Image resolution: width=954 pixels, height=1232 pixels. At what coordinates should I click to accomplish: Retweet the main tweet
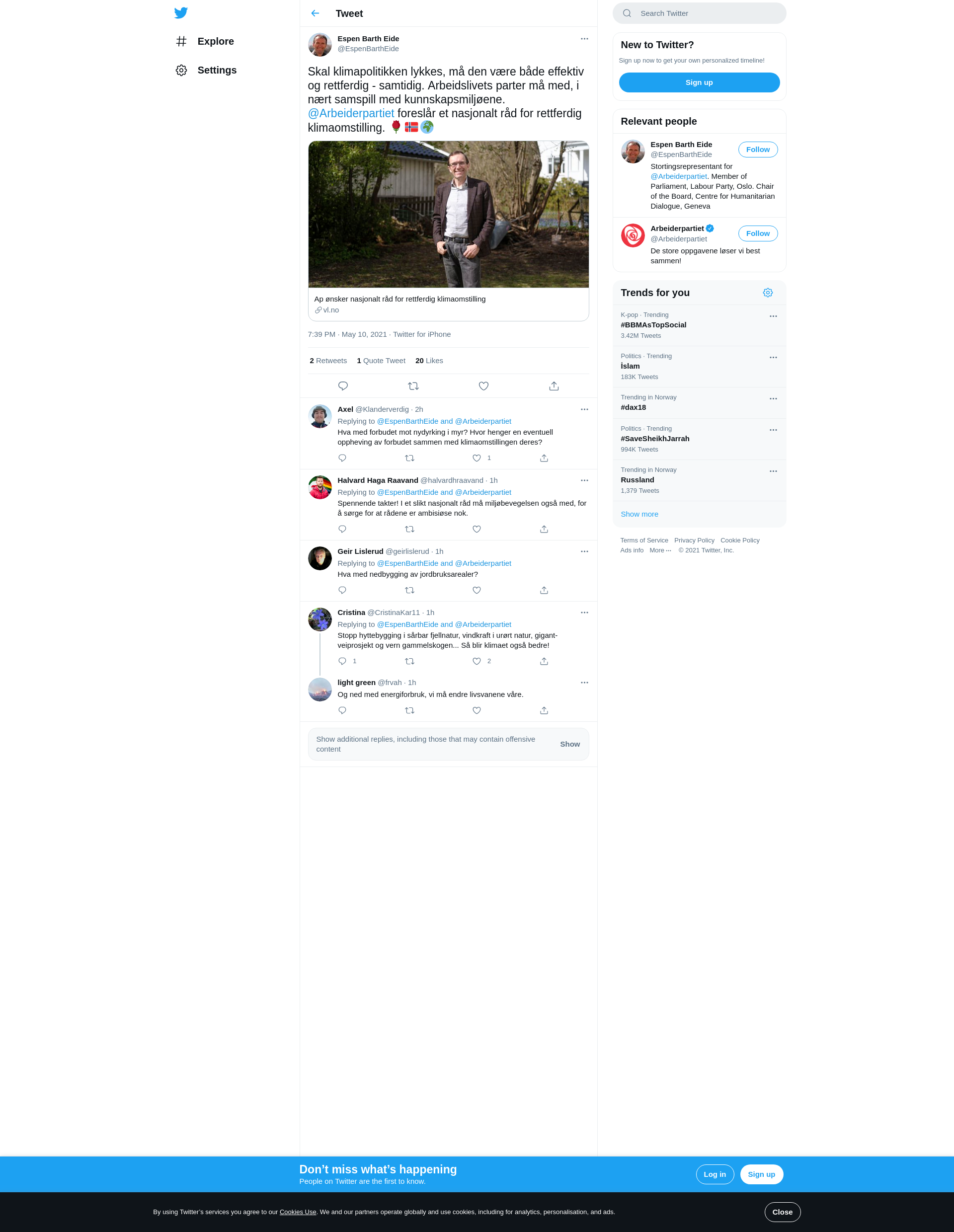point(413,386)
